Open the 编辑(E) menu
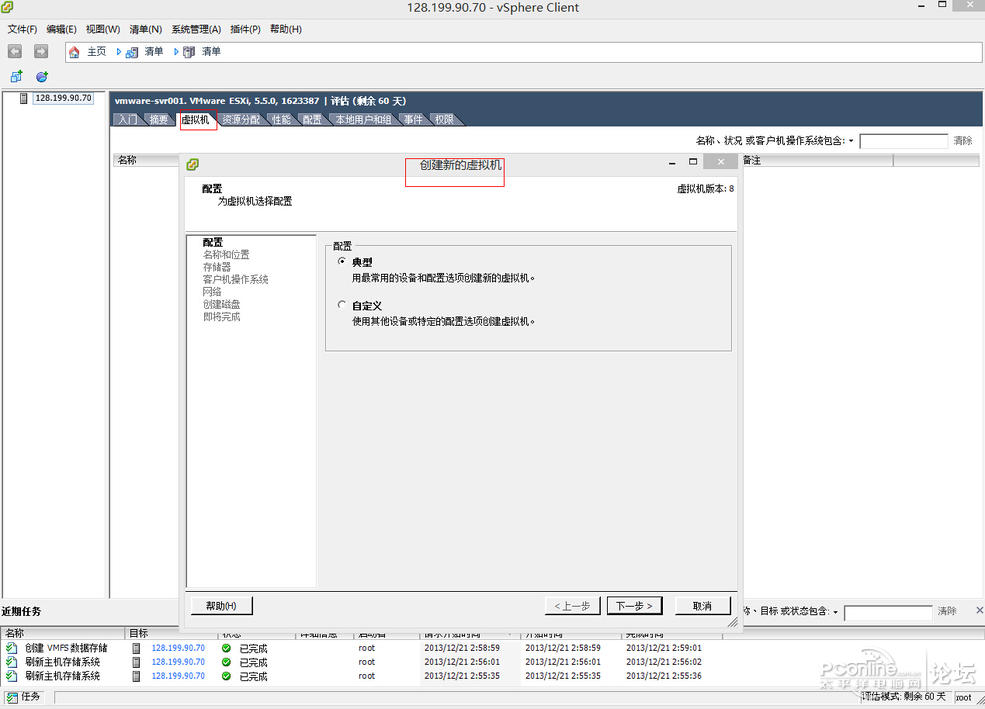985x709 pixels. pyautogui.click(x=62, y=29)
